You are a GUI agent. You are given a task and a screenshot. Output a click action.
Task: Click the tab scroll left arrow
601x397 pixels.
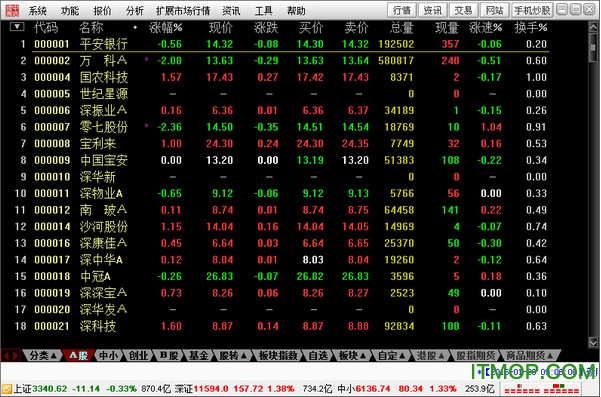6,356
